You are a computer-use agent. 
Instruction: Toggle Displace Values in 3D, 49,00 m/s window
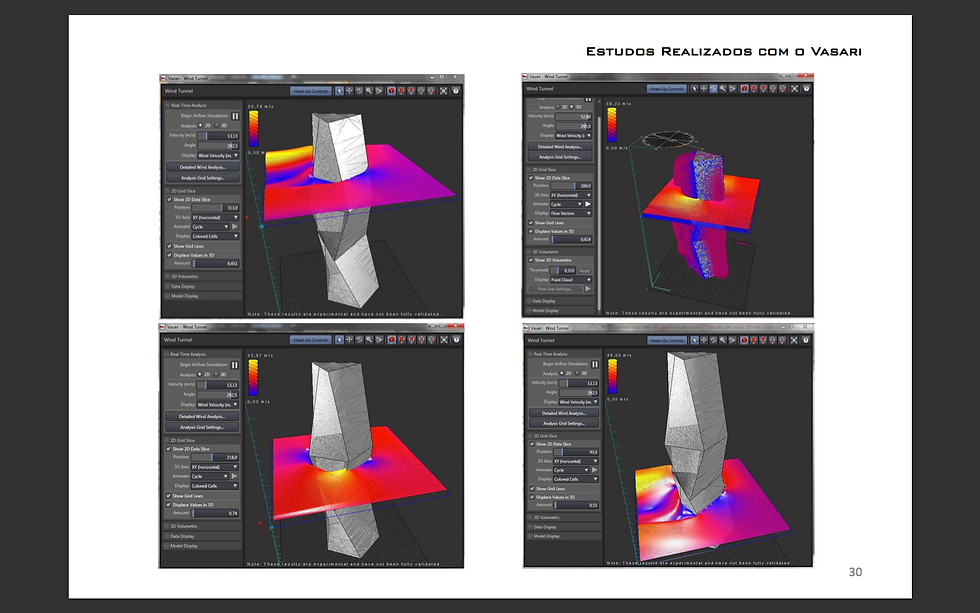pos(532,497)
